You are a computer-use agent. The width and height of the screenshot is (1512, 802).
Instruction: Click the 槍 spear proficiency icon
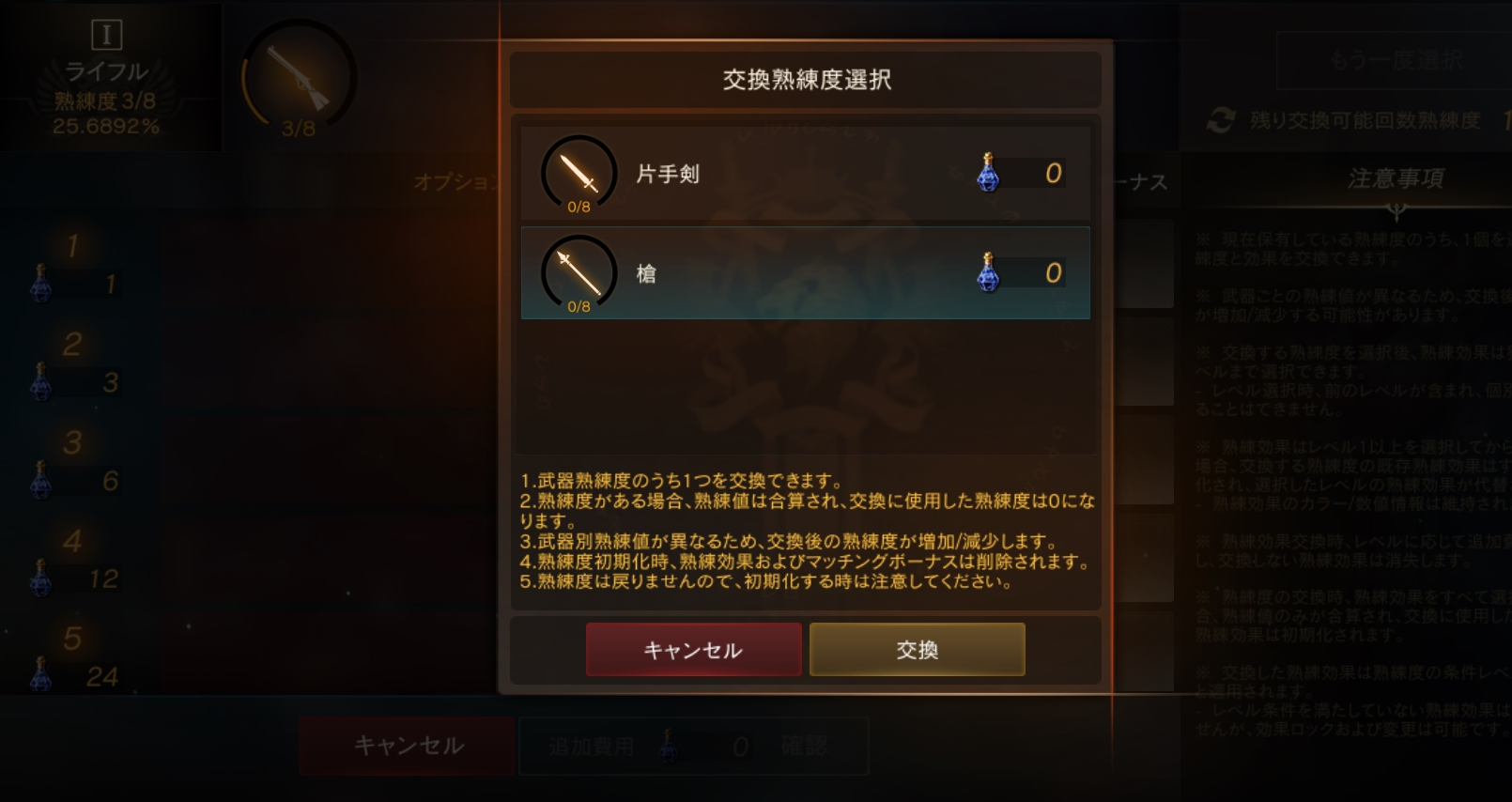(x=579, y=273)
